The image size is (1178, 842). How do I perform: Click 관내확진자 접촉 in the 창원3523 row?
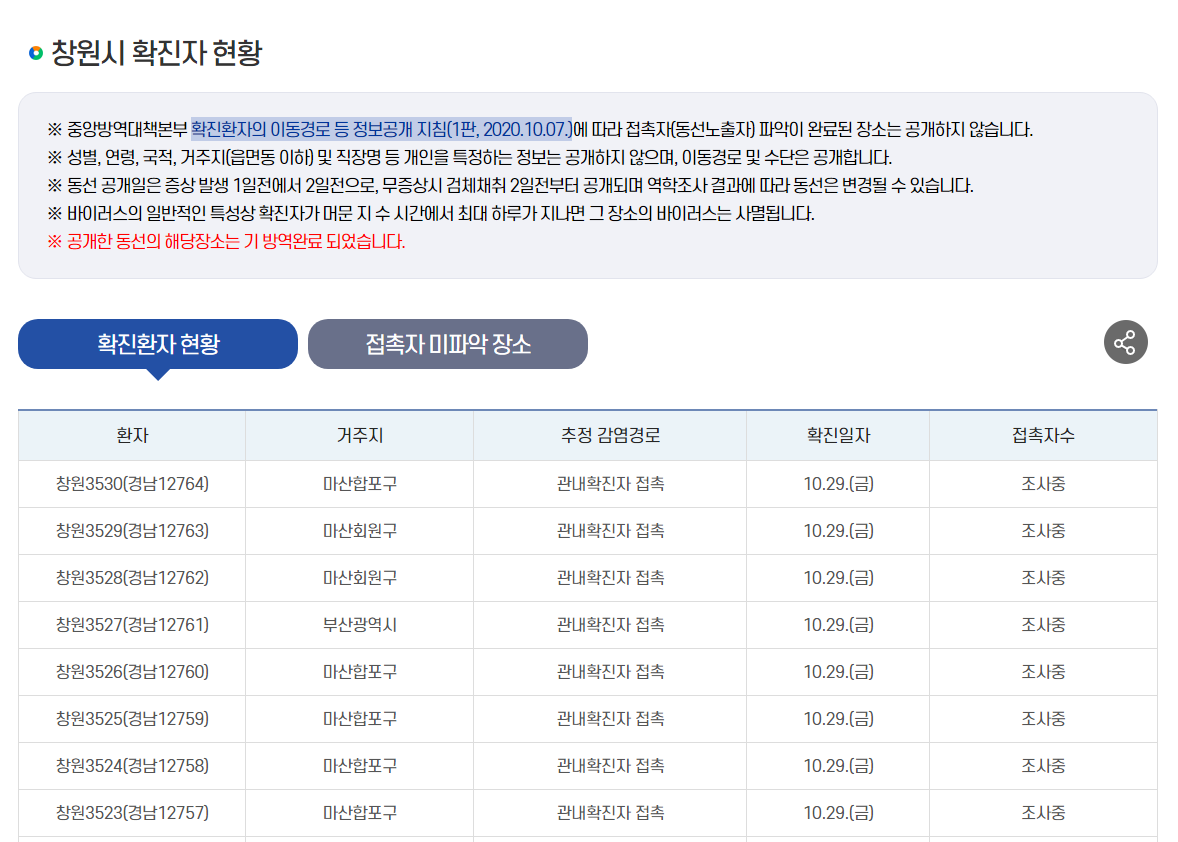(x=610, y=813)
